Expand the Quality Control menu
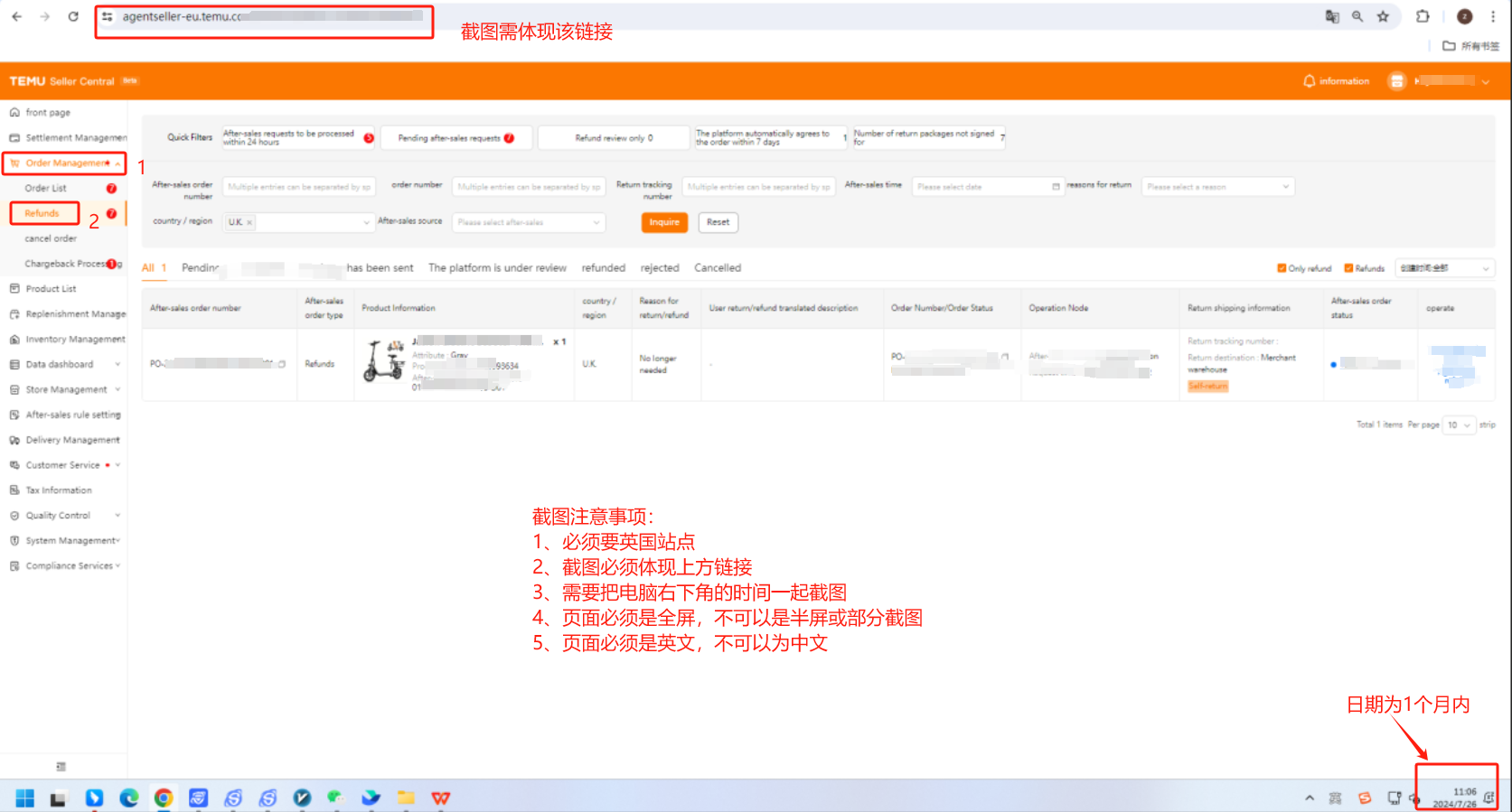Viewport: 1512px width, 812px height. 117,516
